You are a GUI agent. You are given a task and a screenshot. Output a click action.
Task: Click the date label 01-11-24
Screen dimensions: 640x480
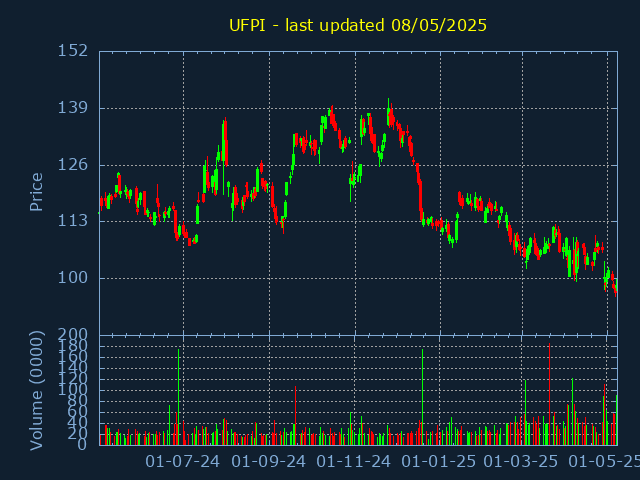[x=353, y=462]
